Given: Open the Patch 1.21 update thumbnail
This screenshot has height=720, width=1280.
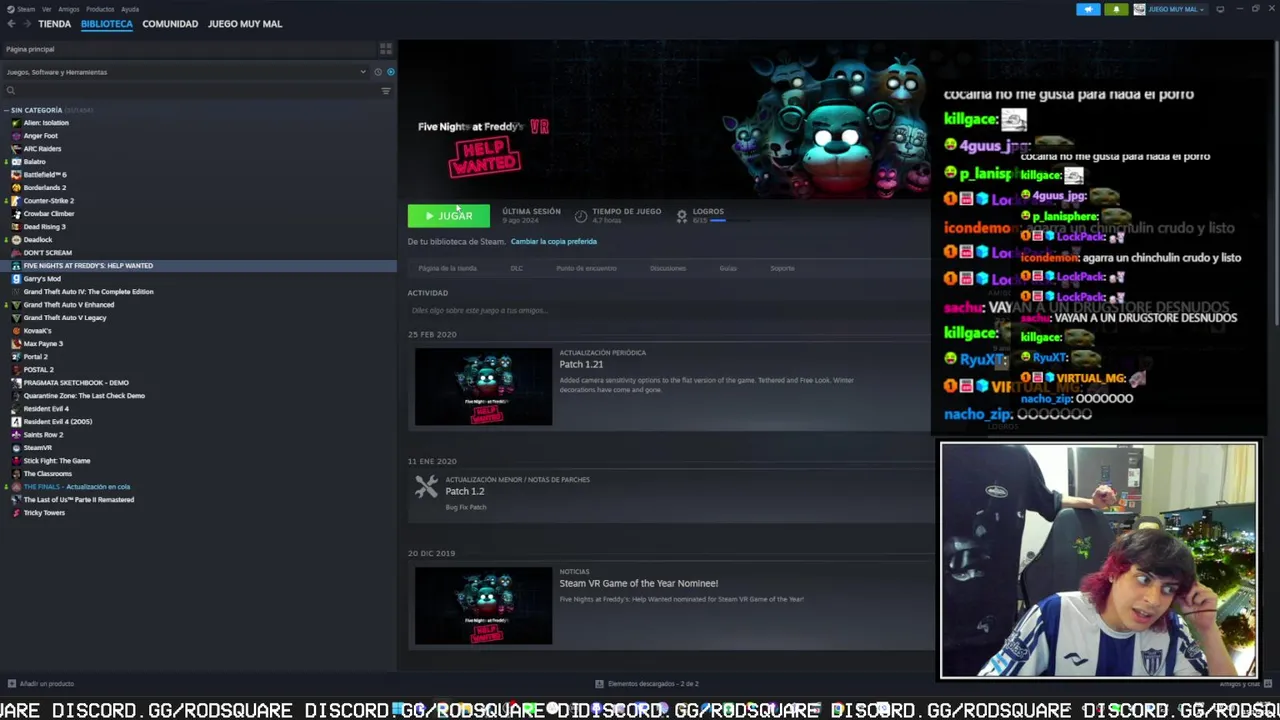Looking at the screenshot, I should click(483, 386).
